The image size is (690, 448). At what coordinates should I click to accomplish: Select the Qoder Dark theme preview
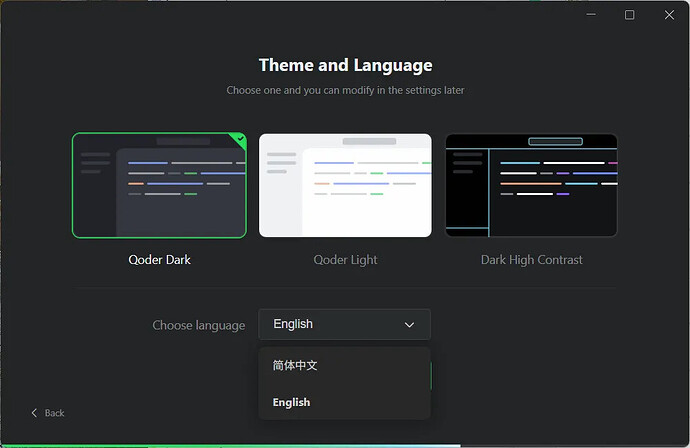click(159, 186)
